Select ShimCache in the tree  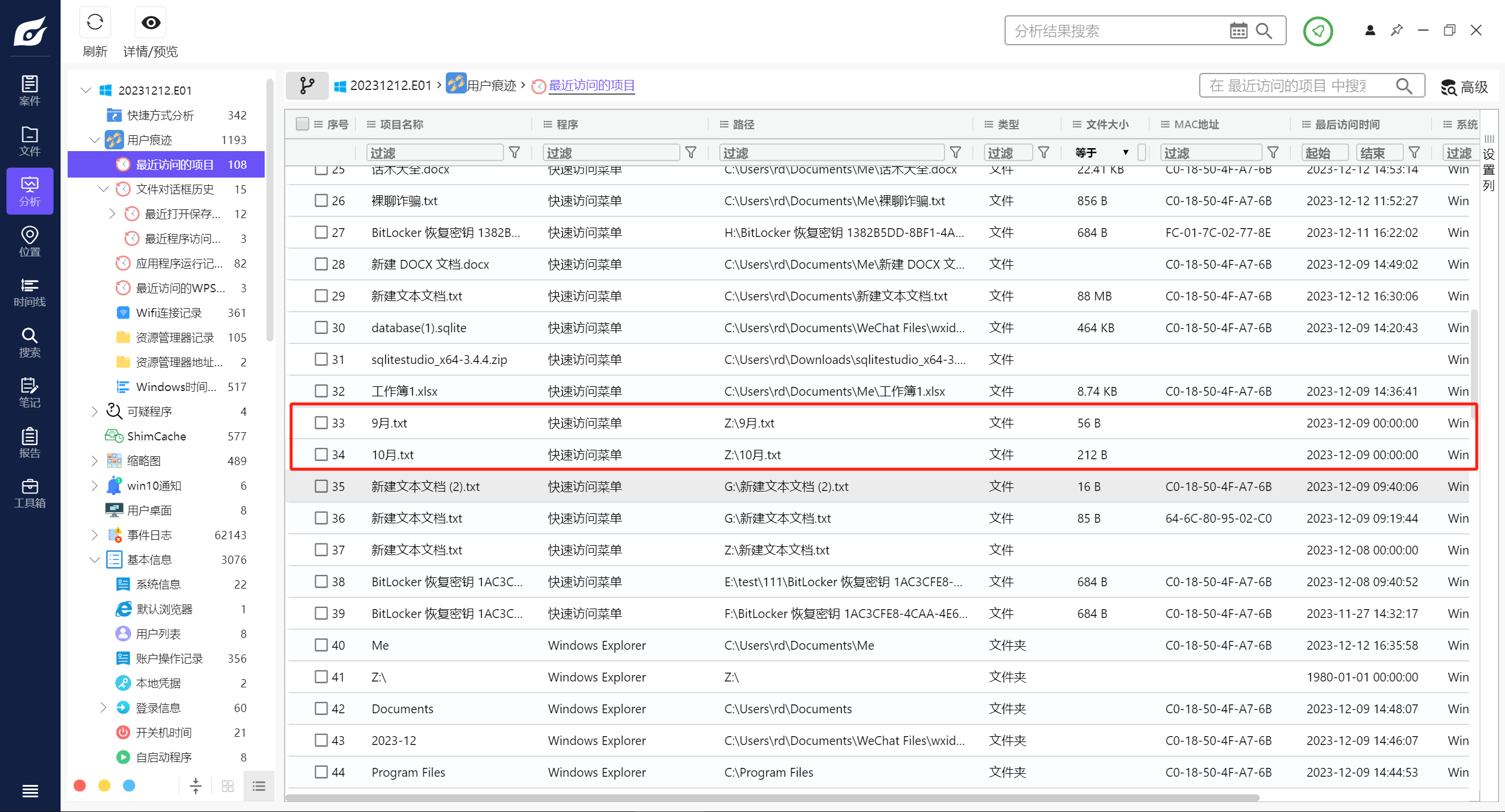tap(156, 436)
